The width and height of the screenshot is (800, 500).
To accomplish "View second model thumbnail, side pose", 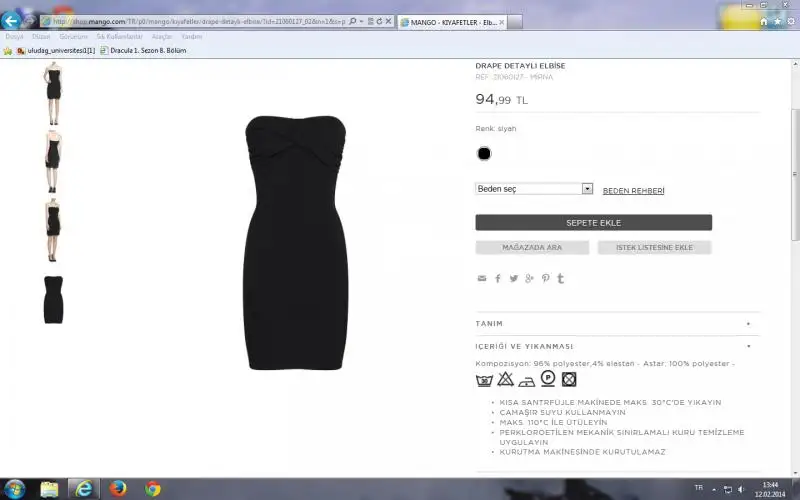I will (53, 161).
